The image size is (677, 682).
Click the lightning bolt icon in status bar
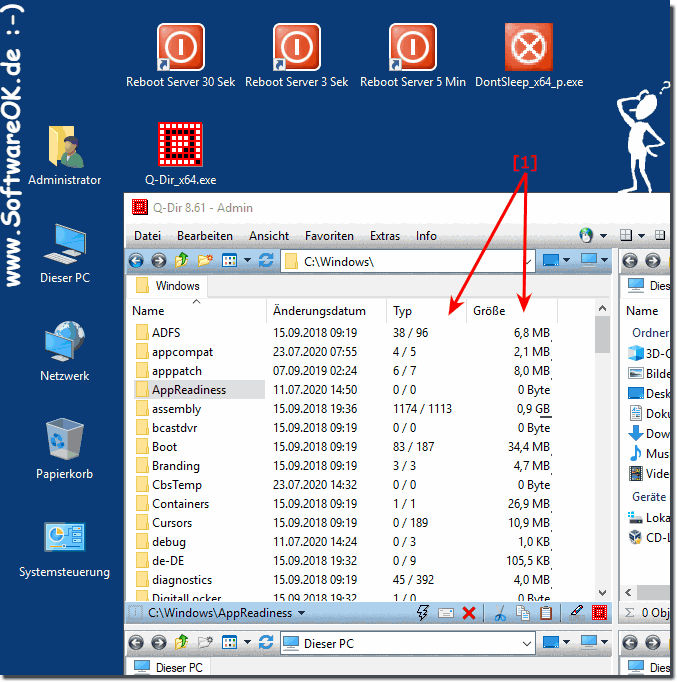pos(422,613)
